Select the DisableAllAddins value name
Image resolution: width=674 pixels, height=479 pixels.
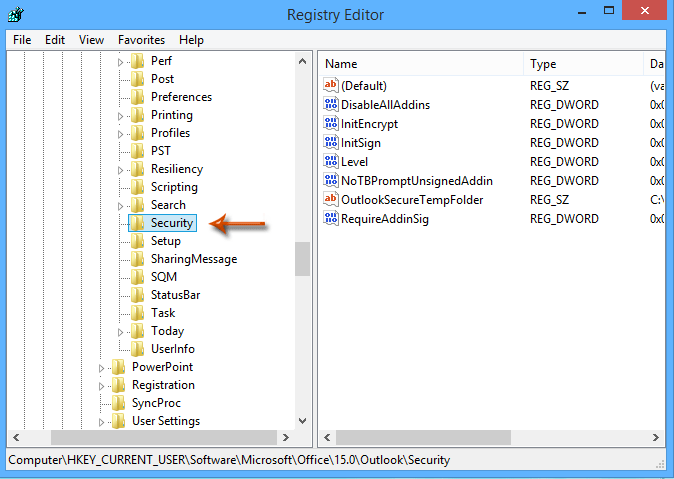point(386,104)
